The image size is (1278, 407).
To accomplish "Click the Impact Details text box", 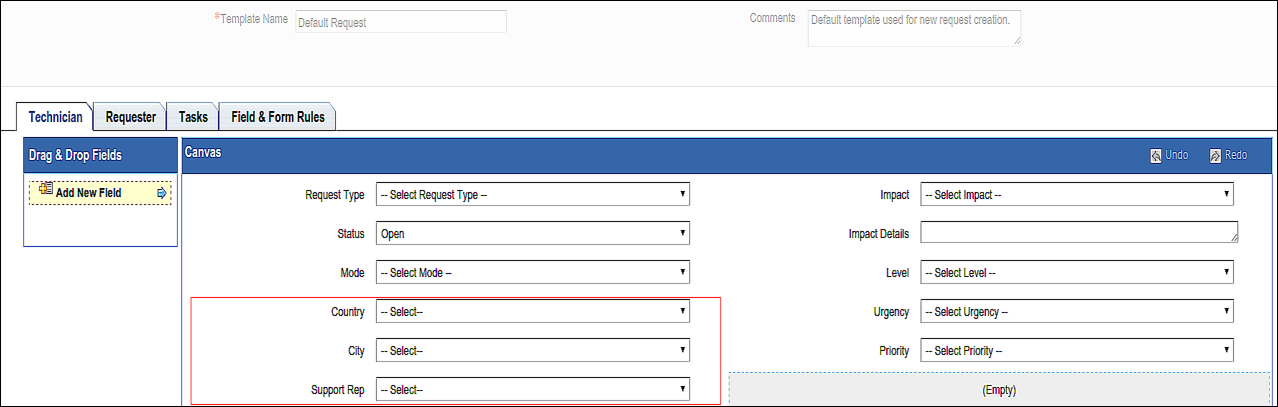I will (1079, 232).
